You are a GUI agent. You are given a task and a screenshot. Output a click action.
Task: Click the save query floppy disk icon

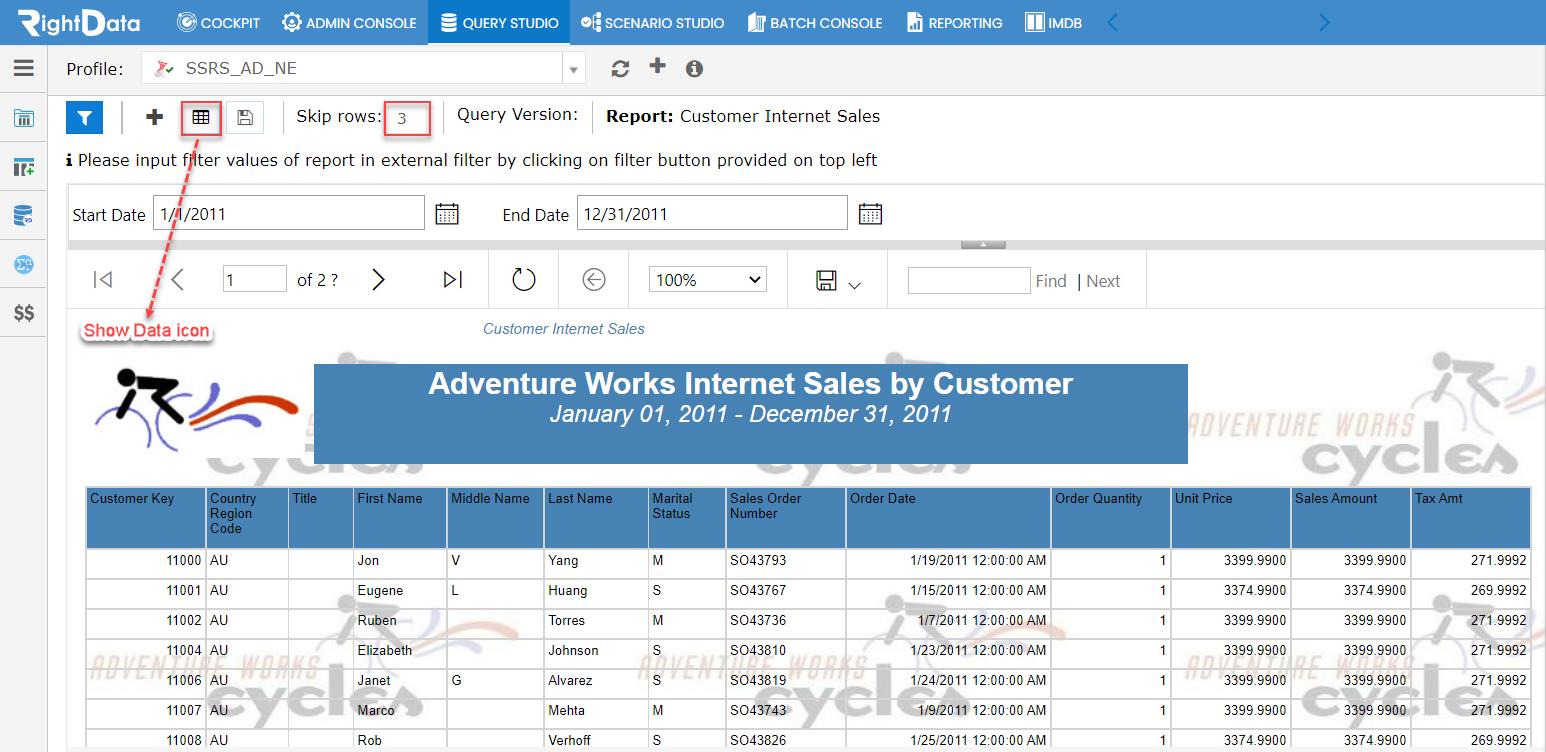[x=245, y=117]
